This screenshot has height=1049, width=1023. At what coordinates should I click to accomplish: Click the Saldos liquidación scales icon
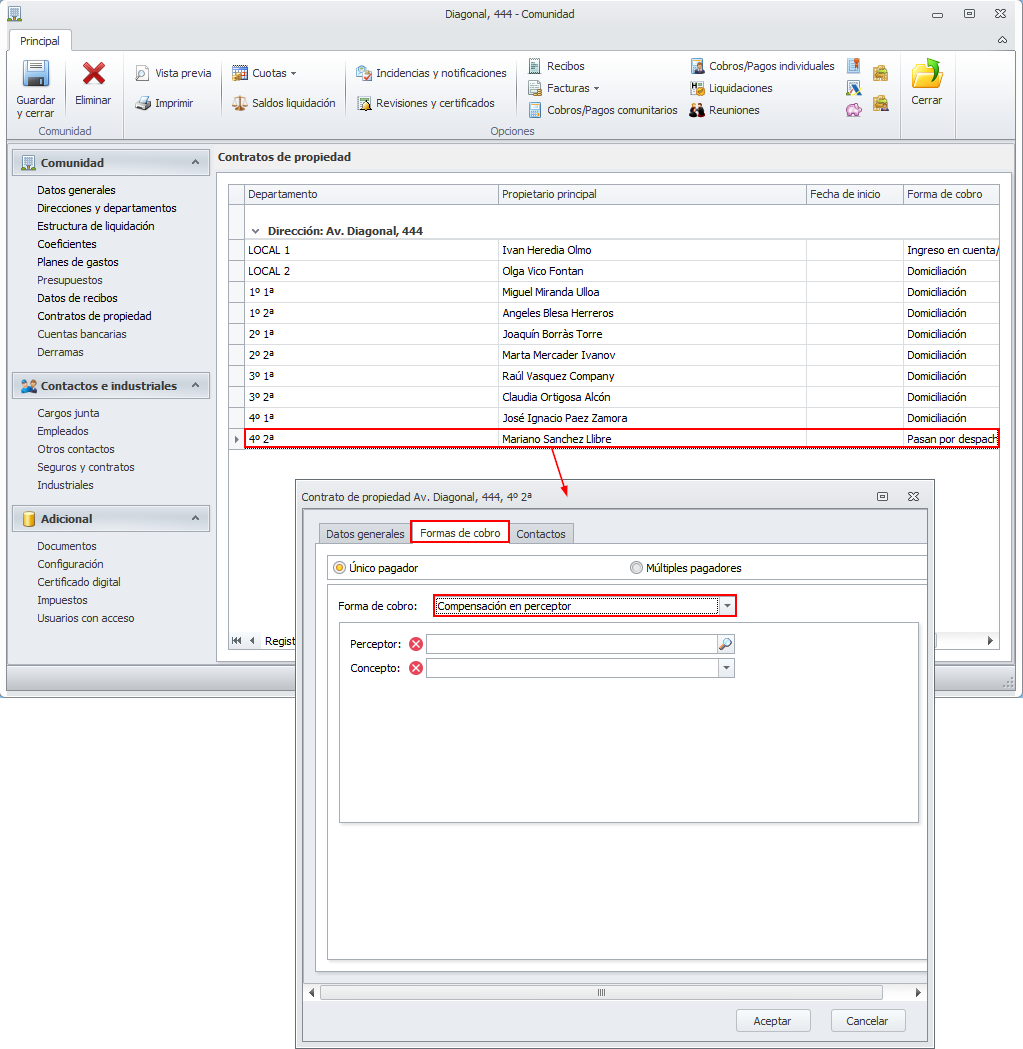click(240, 103)
